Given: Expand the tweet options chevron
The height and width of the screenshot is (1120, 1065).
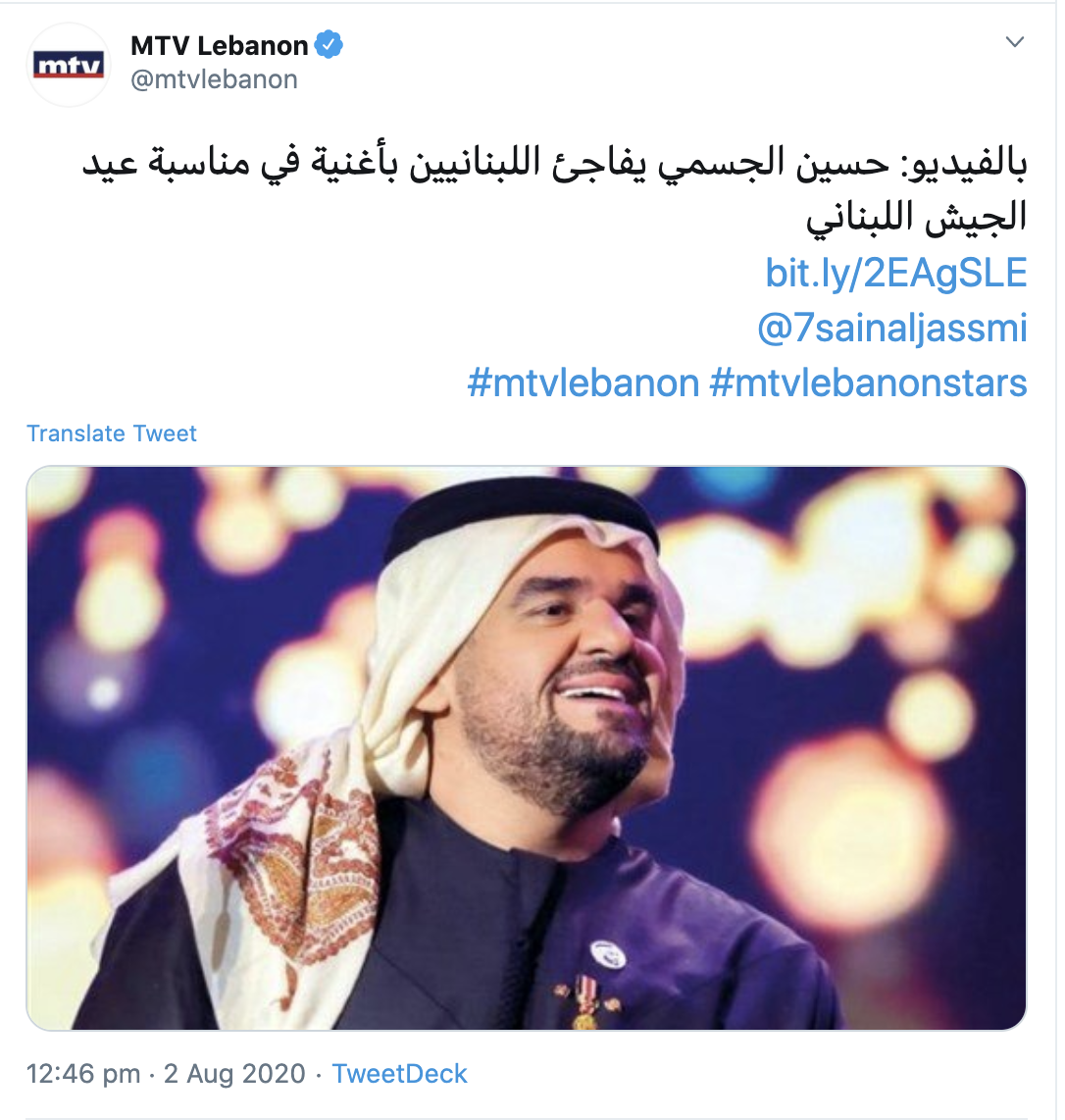Looking at the screenshot, I should pyautogui.click(x=1014, y=42).
